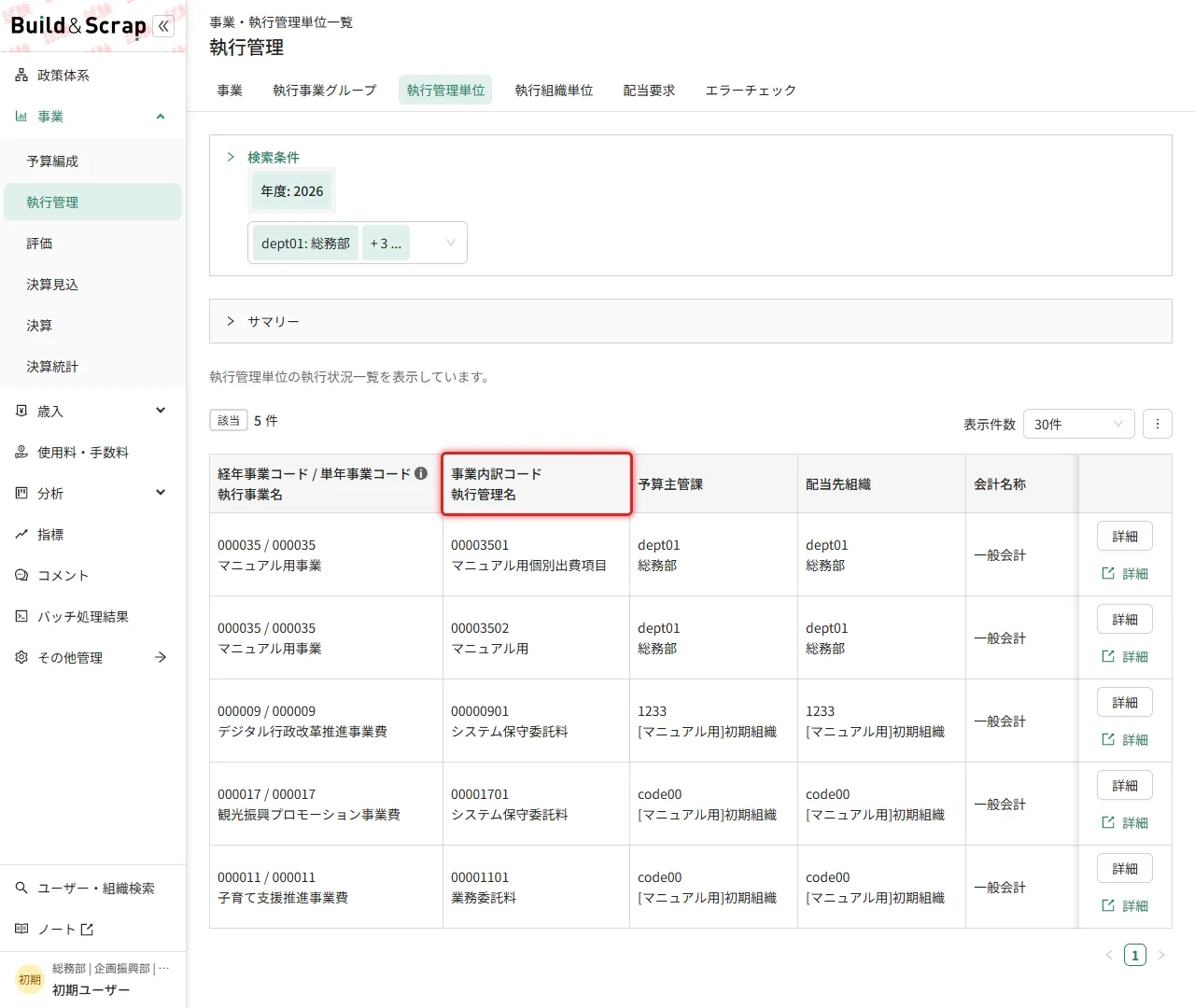1195x1008 pixels.
Task: Click the 指標 trend line icon
Action: click(21, 534)
